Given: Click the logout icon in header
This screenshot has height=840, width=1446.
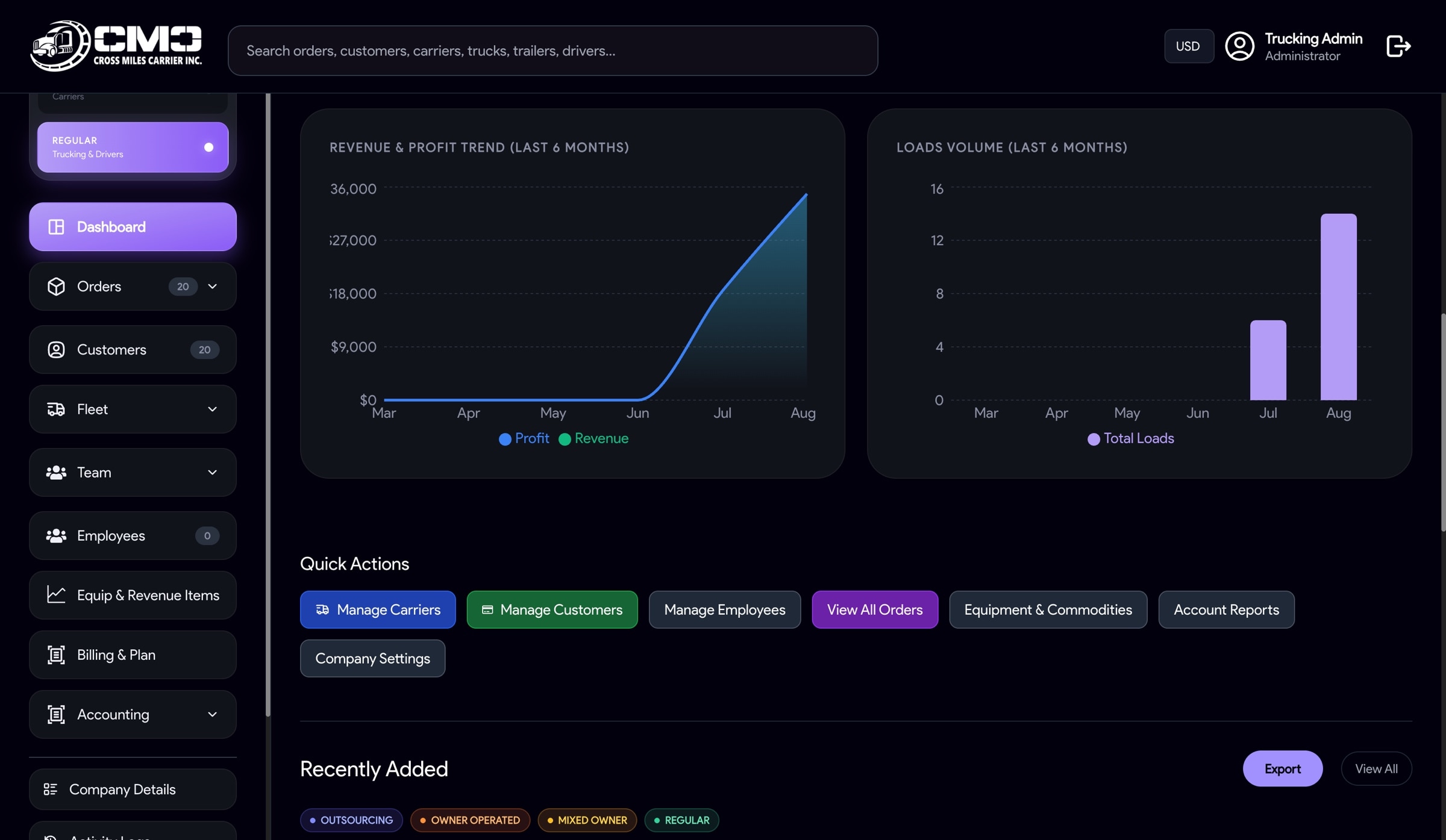Looking at the screenshot, I should pos(1398,46).
